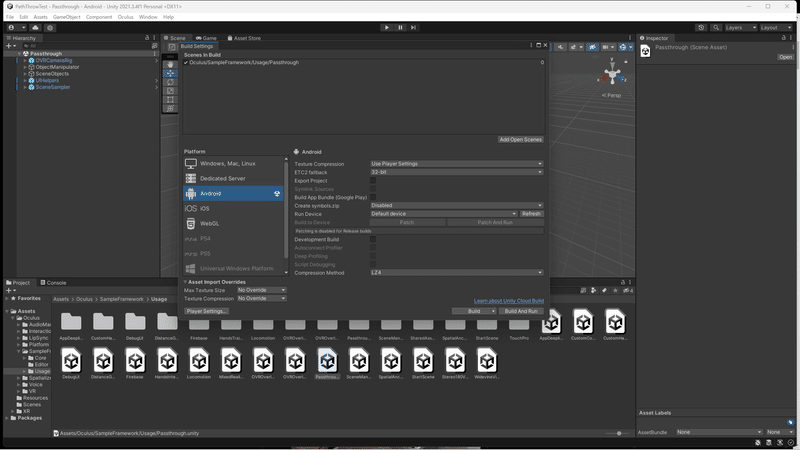Click the Pause button
The width and height of the screenshot is (800, 450).
tap(400, 28)
